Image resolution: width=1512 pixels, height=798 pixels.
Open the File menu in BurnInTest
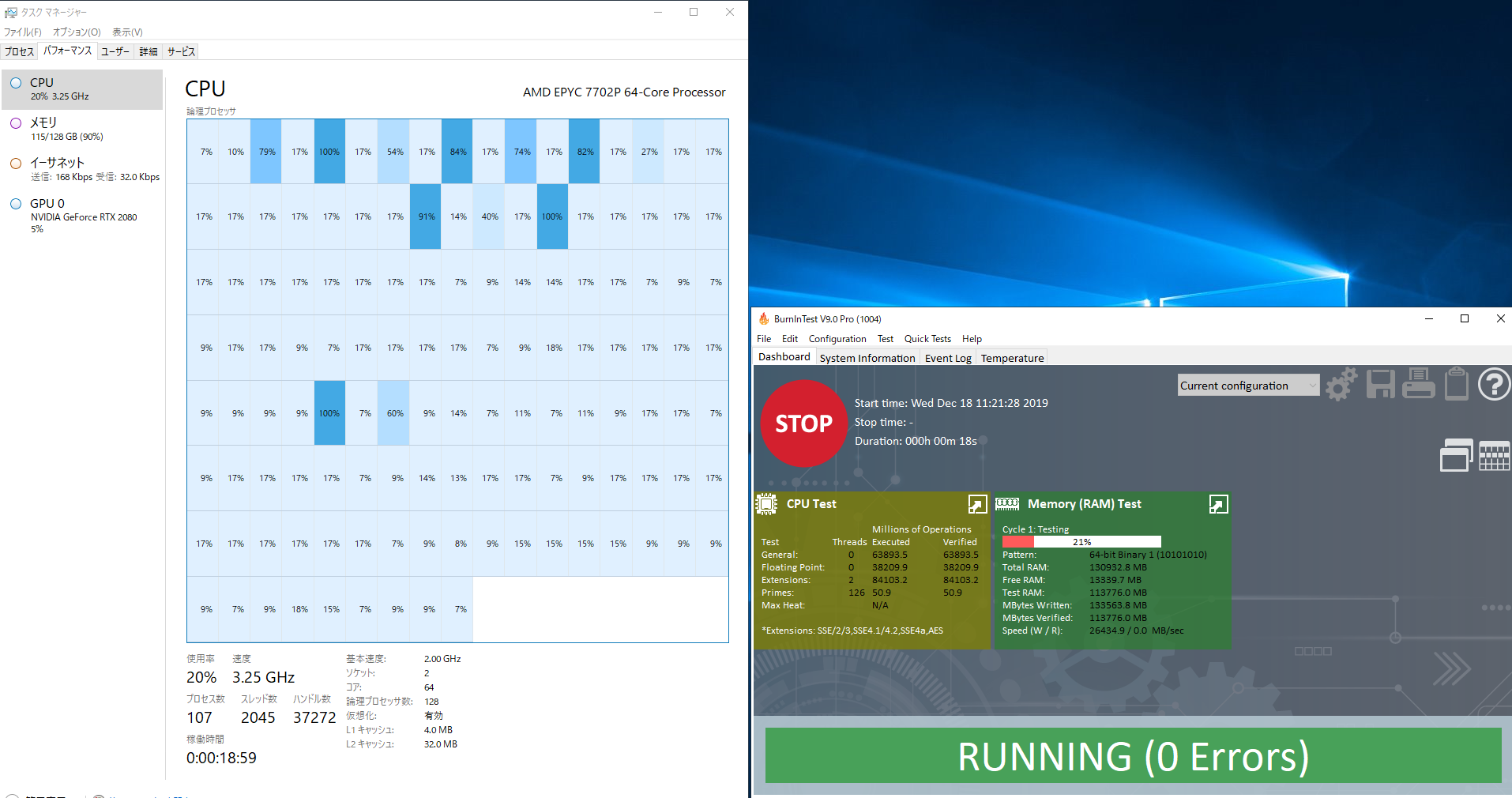tap(764, 339)
